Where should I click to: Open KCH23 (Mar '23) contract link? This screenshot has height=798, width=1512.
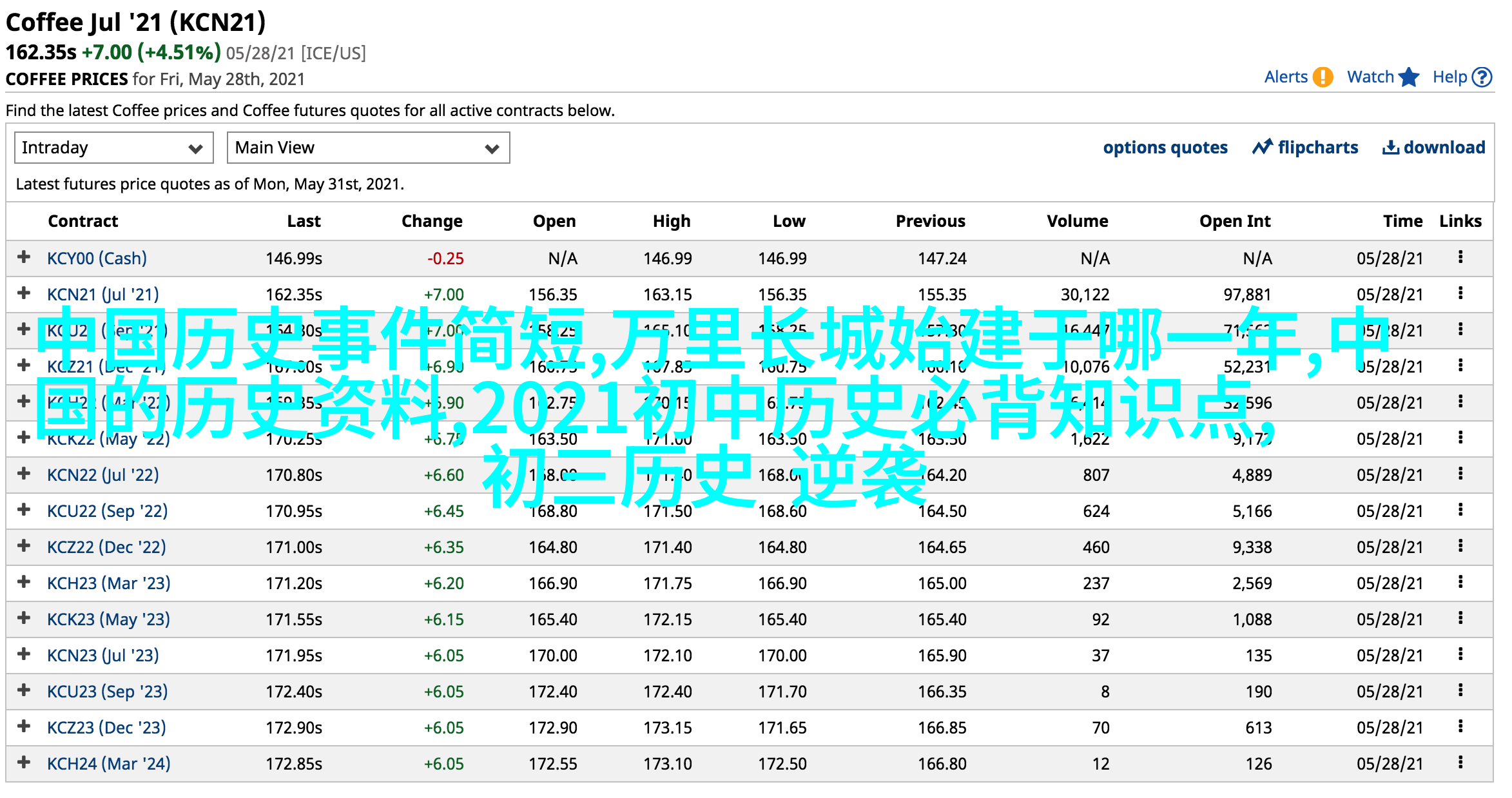click(108, 583)
